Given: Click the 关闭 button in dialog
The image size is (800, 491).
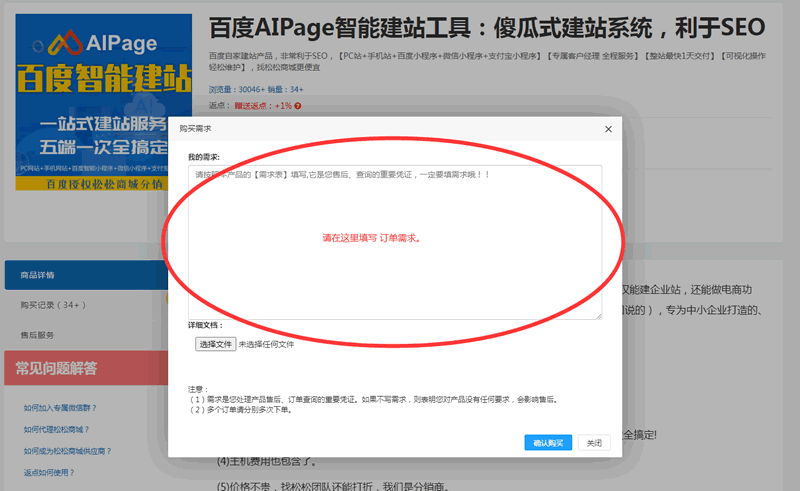Looking at the screenshot, I should coord(594,443).
